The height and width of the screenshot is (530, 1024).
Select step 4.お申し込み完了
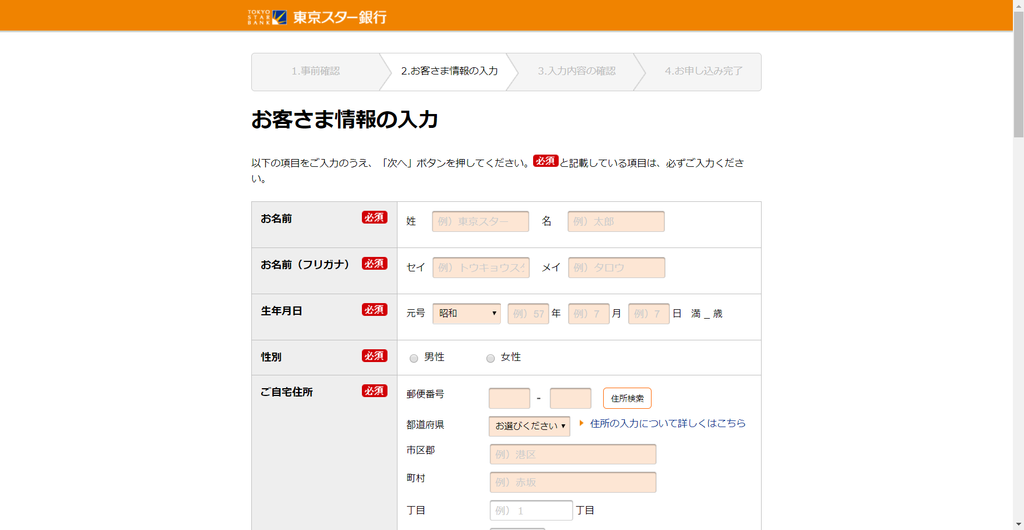click(703, 71)
